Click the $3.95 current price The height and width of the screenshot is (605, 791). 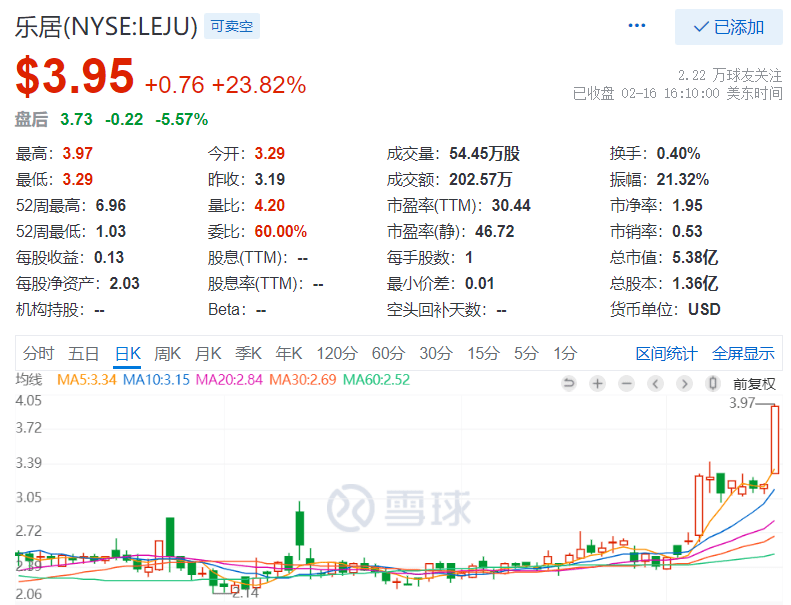coord(75,76)
